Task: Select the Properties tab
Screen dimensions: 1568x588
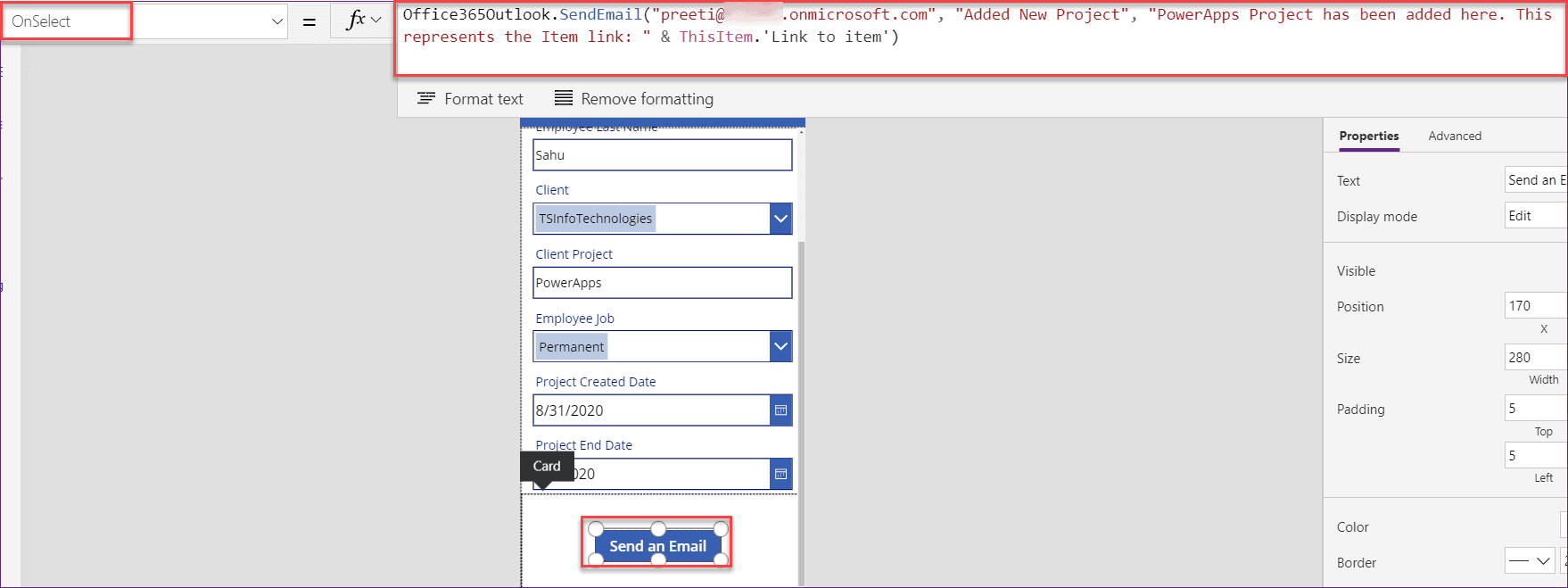Action: pyautogui.click(x=1368, y=136)
